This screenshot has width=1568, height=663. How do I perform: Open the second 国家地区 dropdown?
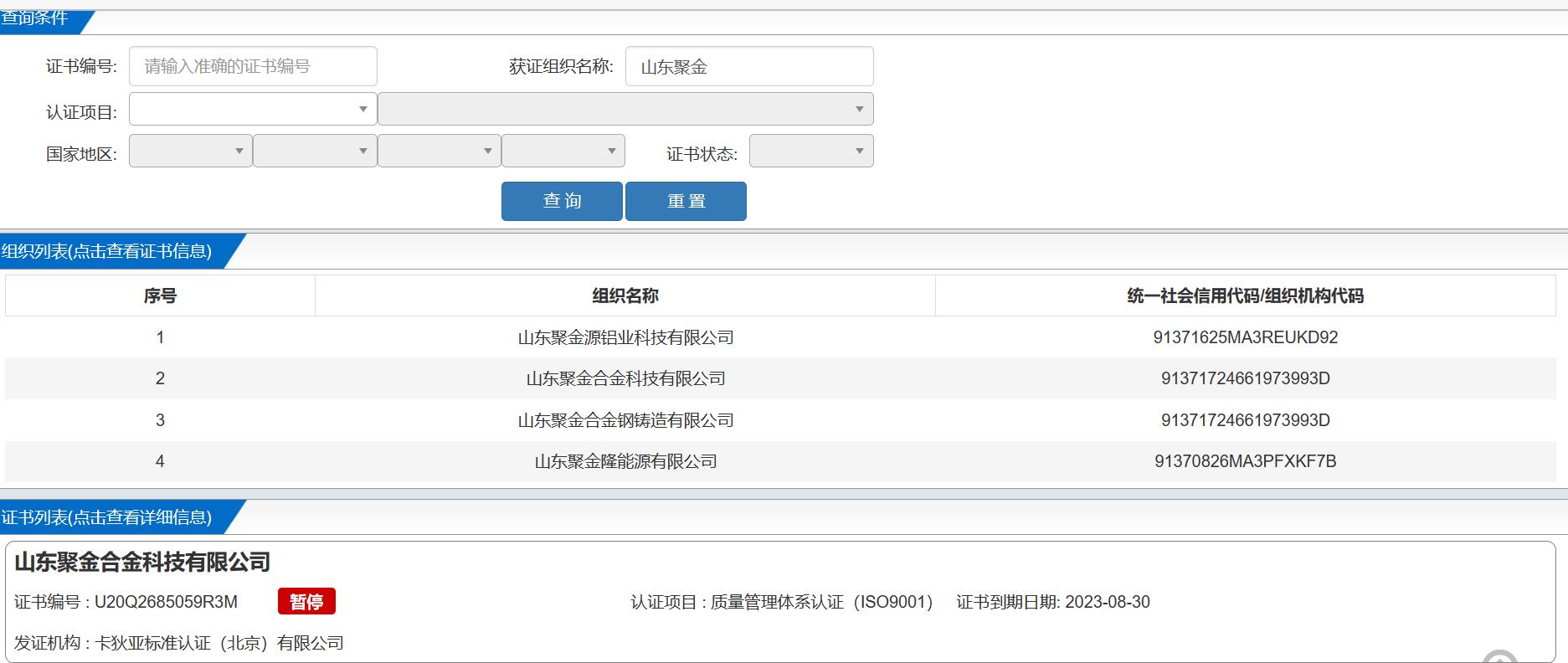315,151
